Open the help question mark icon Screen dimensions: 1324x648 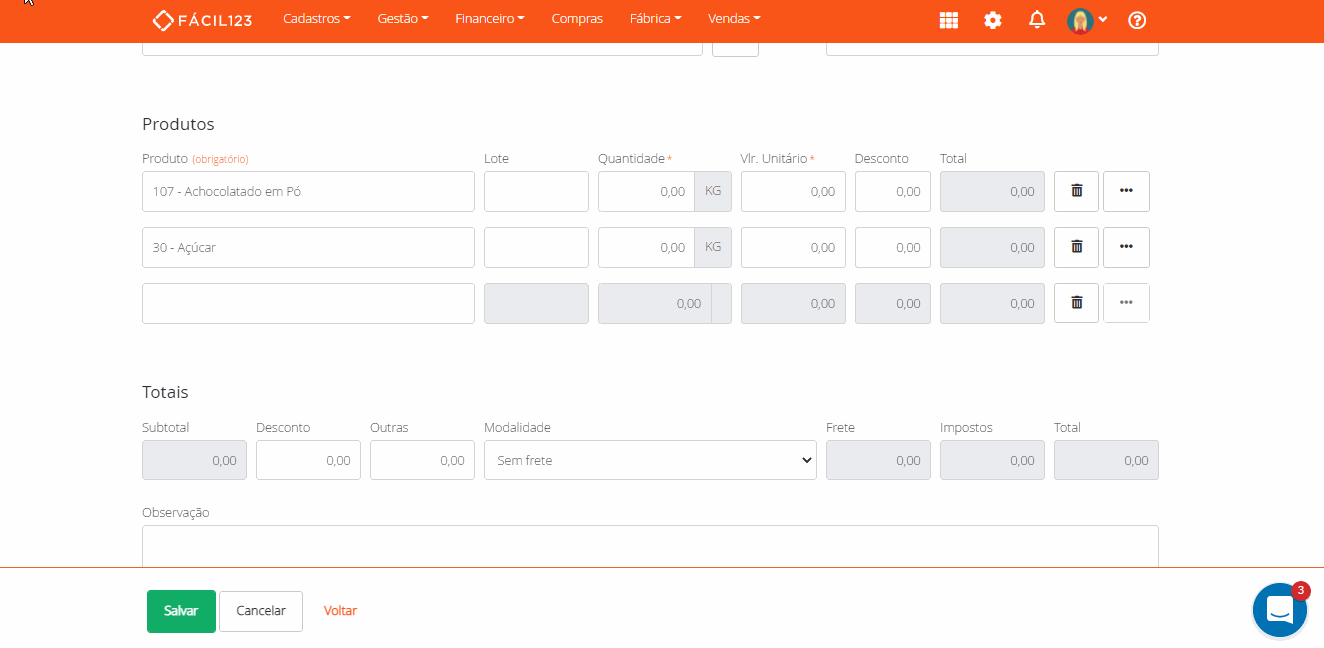(x=1136, y=20)
